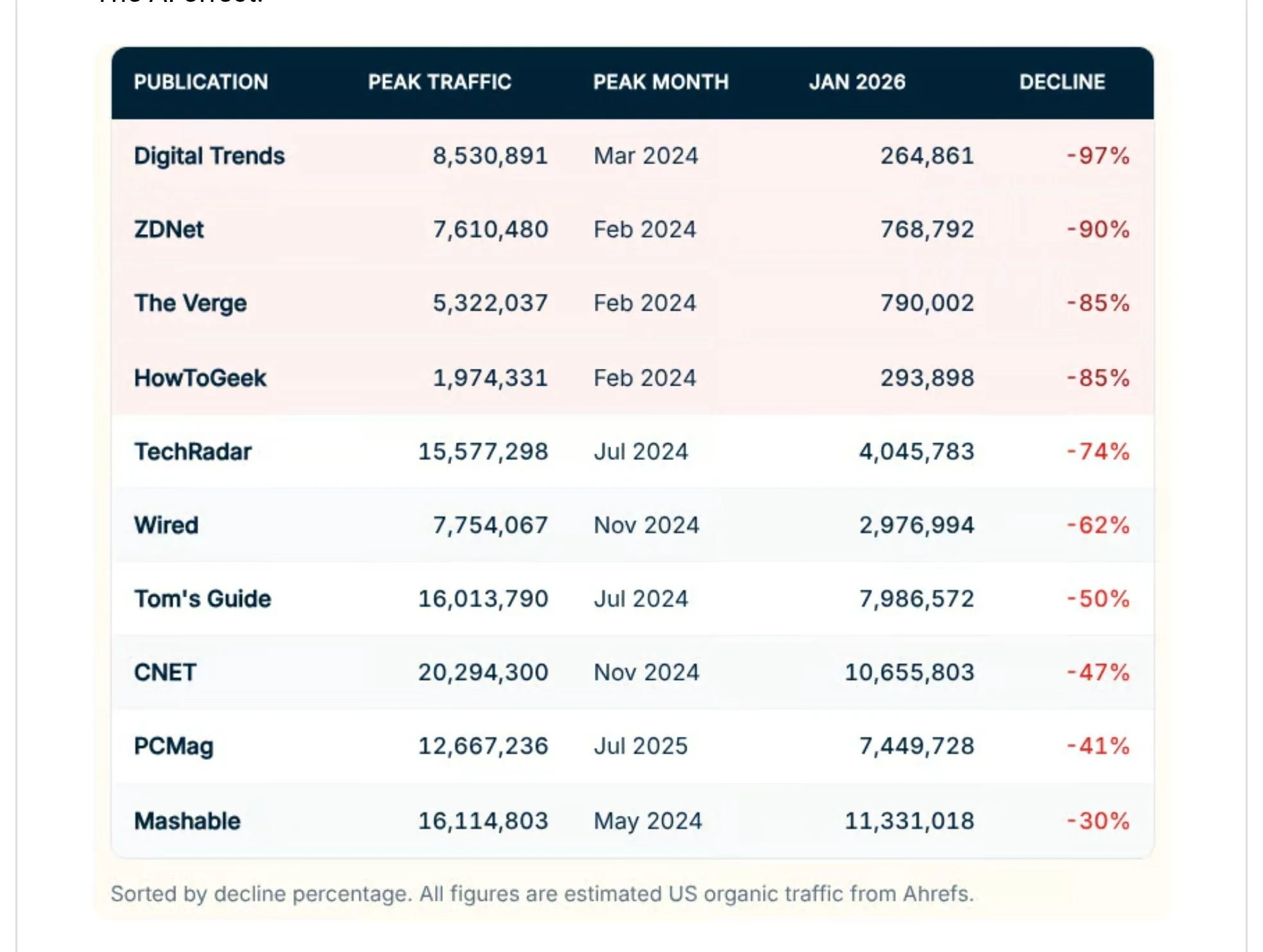
Task: Select the Digital Trends publication name
Action: [209, 156]
